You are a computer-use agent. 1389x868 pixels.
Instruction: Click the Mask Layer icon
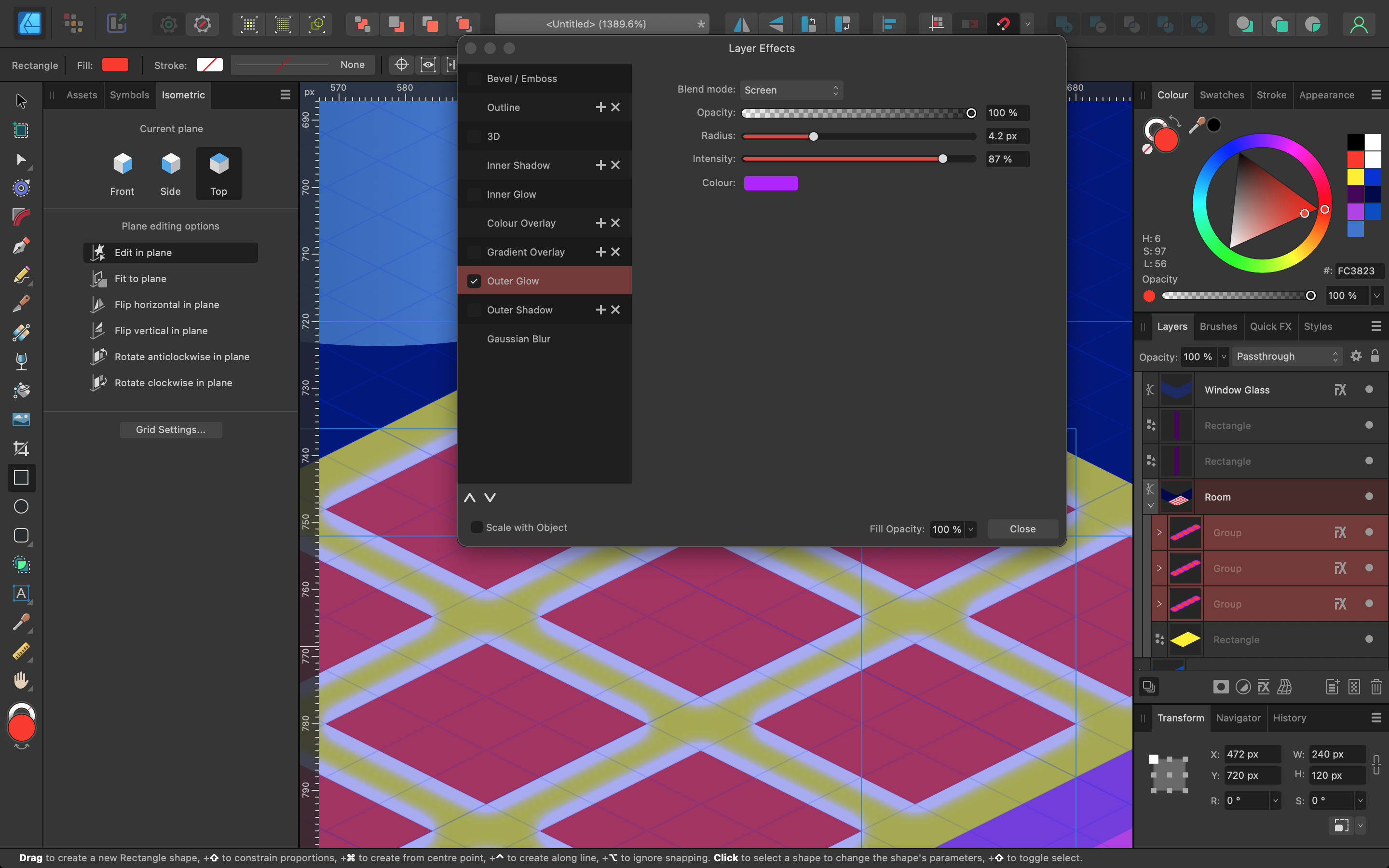point(1221,687)
